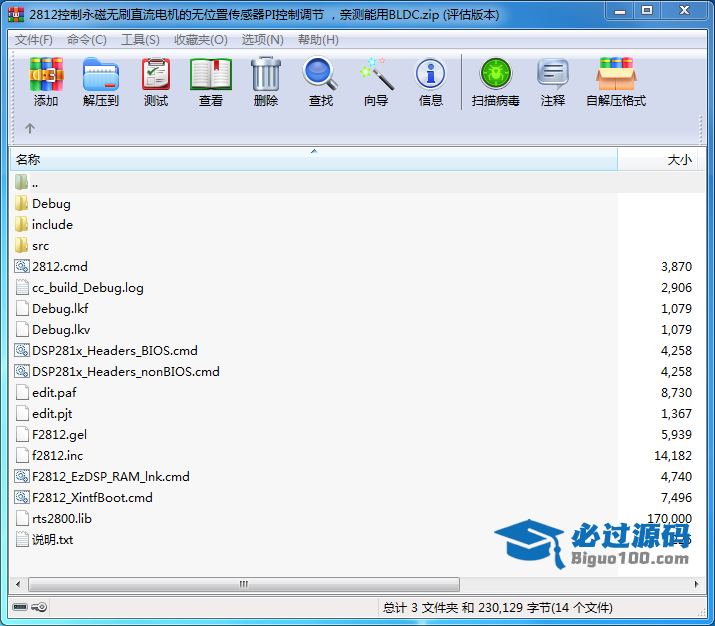
Task: Open the 选项(N) menu
Action: (263, 40)
